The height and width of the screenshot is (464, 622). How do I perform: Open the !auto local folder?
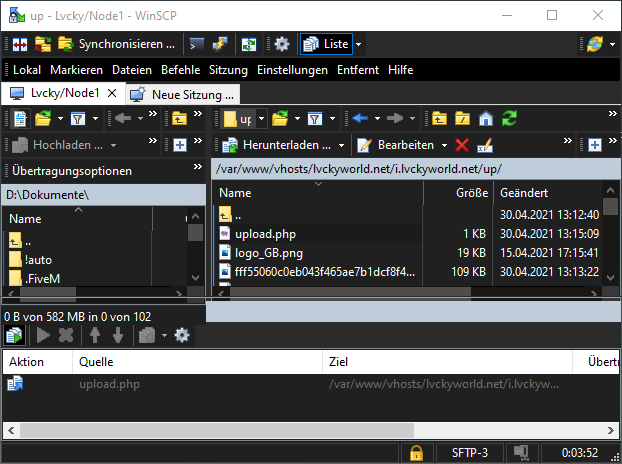tap(38, 259)
